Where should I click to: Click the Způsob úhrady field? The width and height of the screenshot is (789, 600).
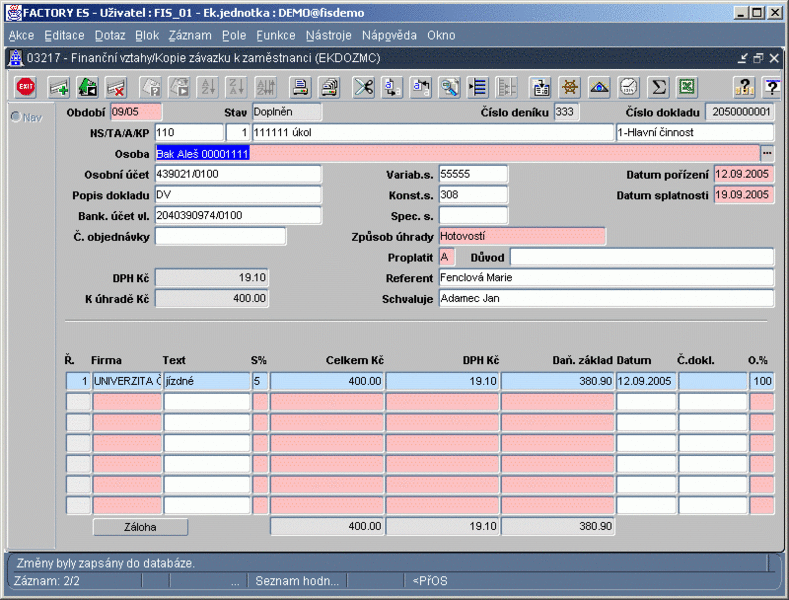(x=522, y=236)
